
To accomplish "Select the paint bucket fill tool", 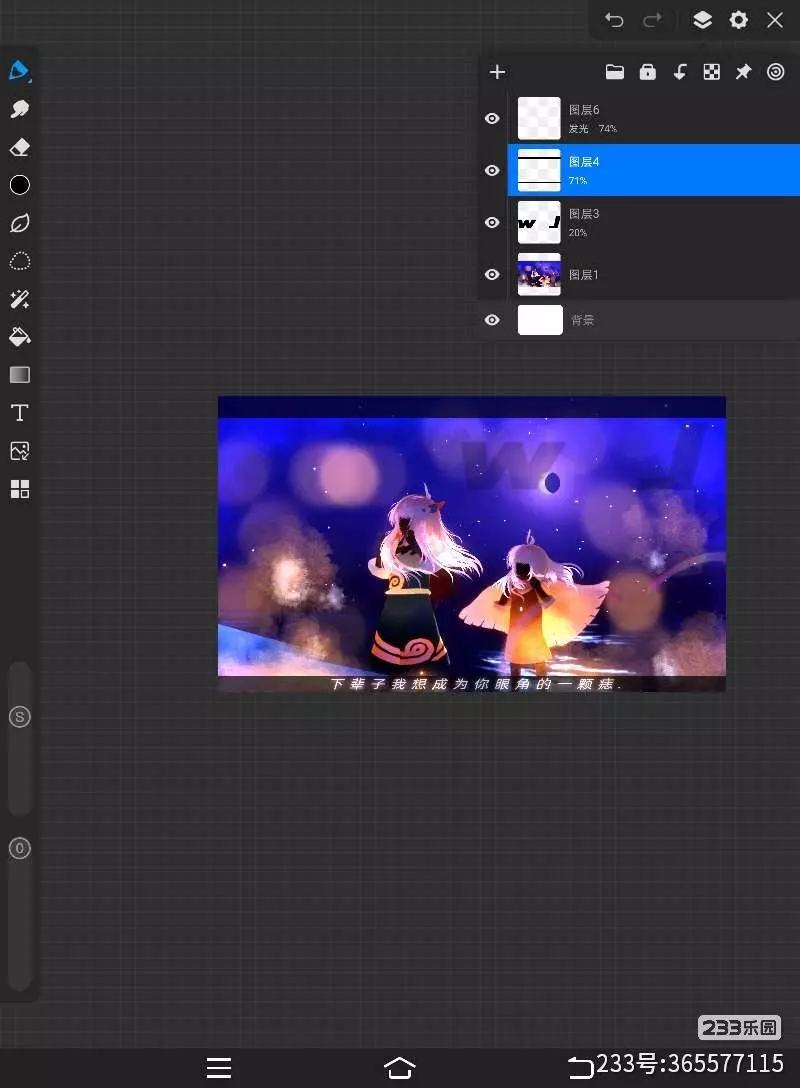I will click(x=19, y=337).
